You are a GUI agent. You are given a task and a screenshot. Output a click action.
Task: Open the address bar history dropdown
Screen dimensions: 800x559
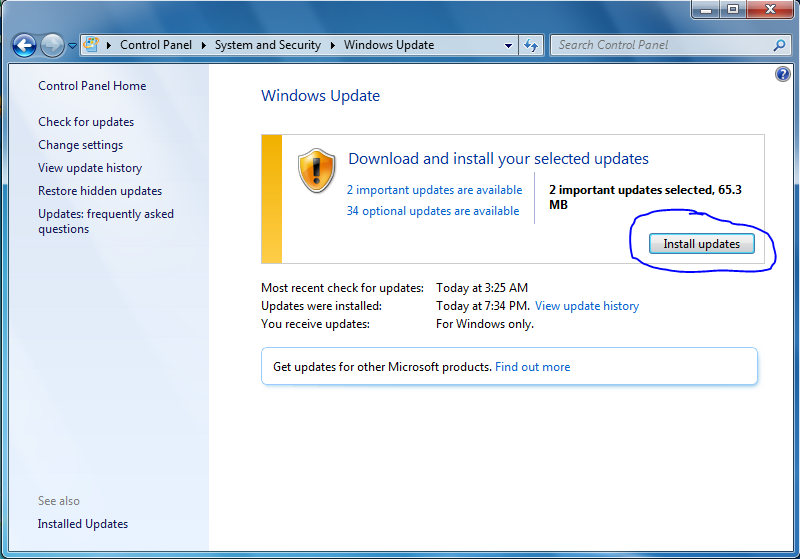(x=508, y=45)
